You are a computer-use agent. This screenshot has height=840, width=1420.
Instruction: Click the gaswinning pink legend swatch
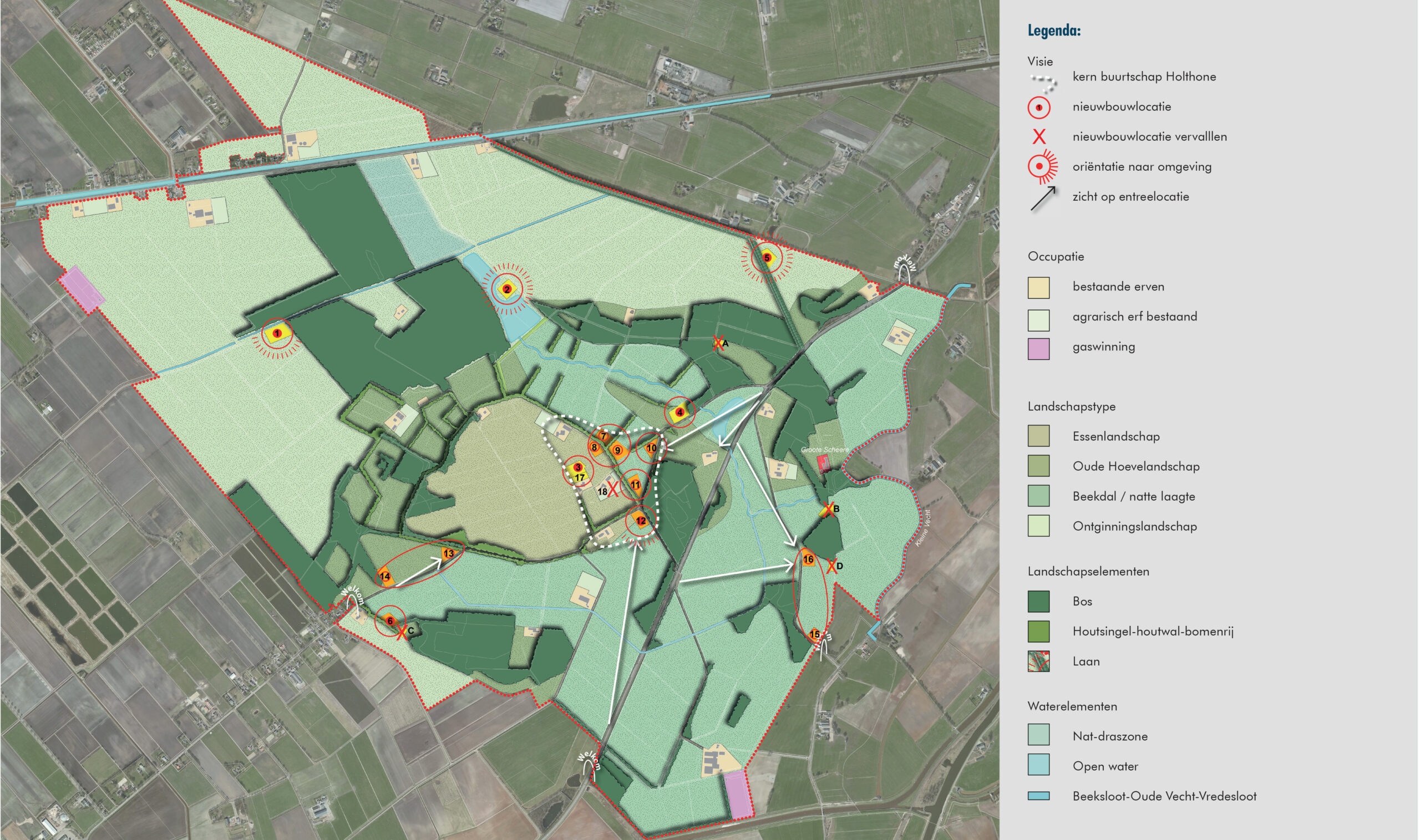(1038, 349)
